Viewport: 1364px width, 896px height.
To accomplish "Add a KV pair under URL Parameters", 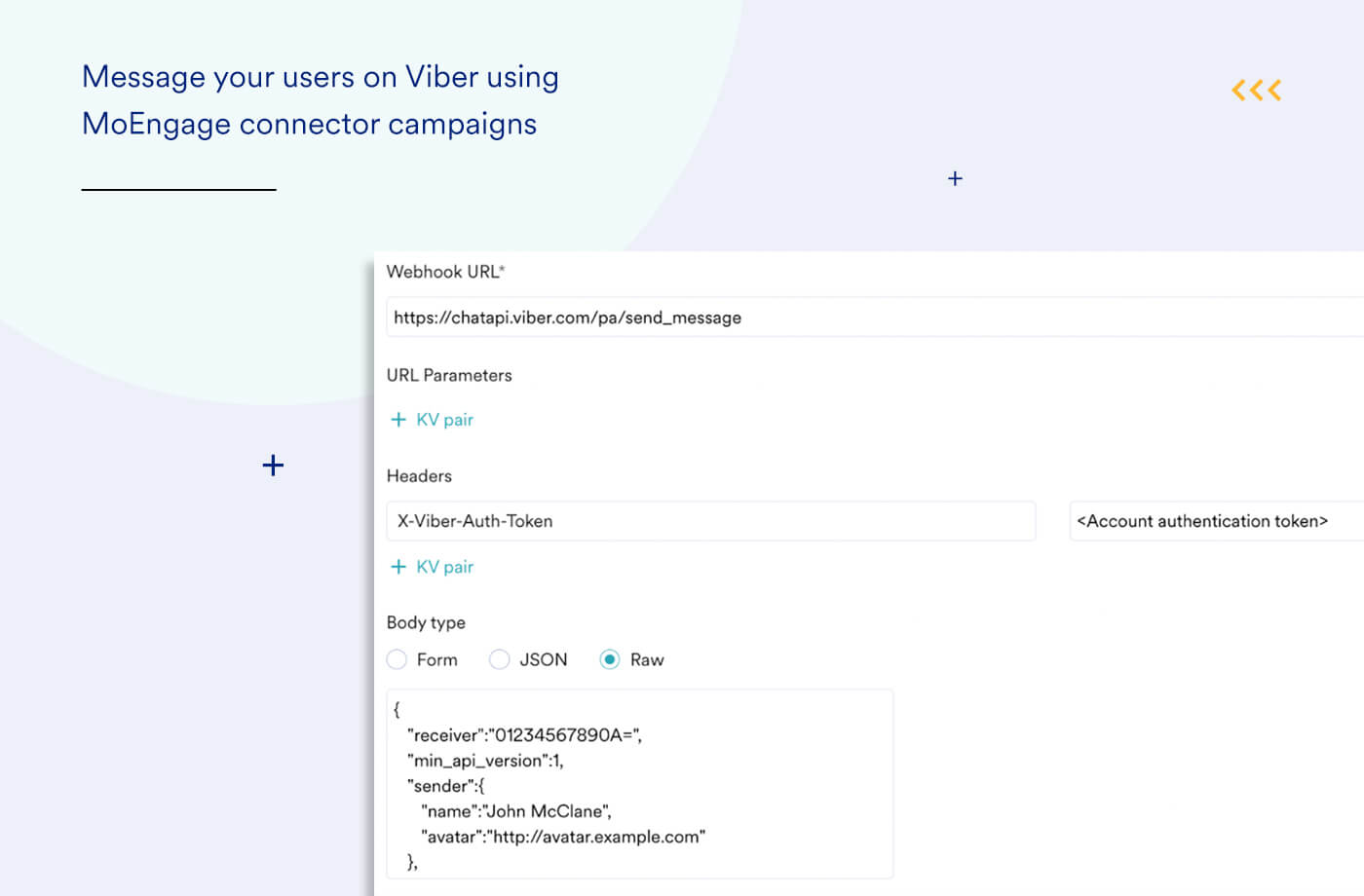I will (x=432, y=420).
